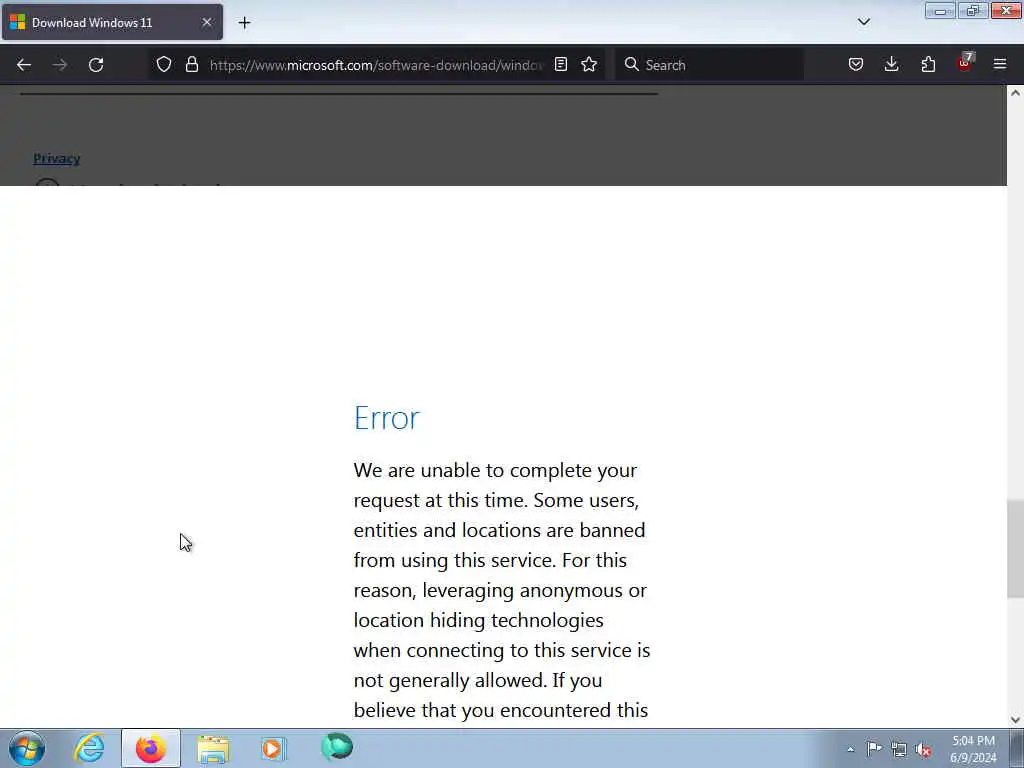Switch to Firefox in the taskbar
The width and height of the screenshot is (1024, 768).
(x=150, y=748)
